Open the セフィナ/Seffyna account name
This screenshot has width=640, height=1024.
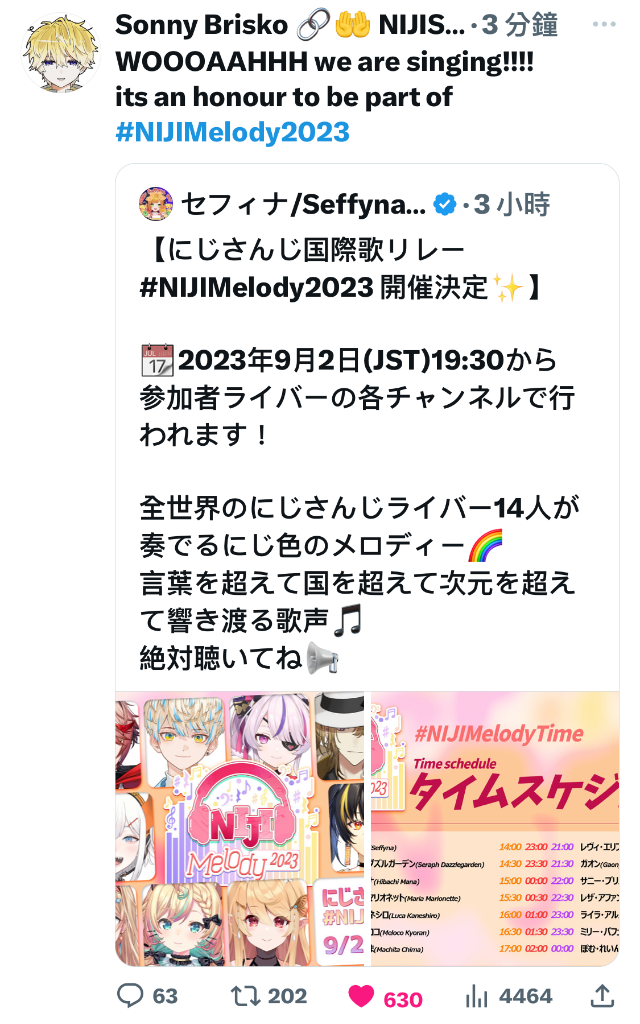tap(303, 204)
